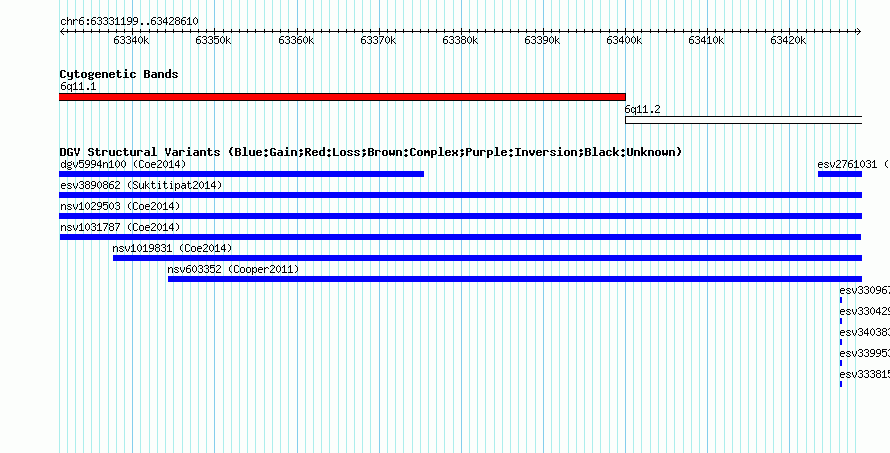Click the left arrowhead of the ruler
The width and height of the screenshot is (890, 453).
pos(62,32)
